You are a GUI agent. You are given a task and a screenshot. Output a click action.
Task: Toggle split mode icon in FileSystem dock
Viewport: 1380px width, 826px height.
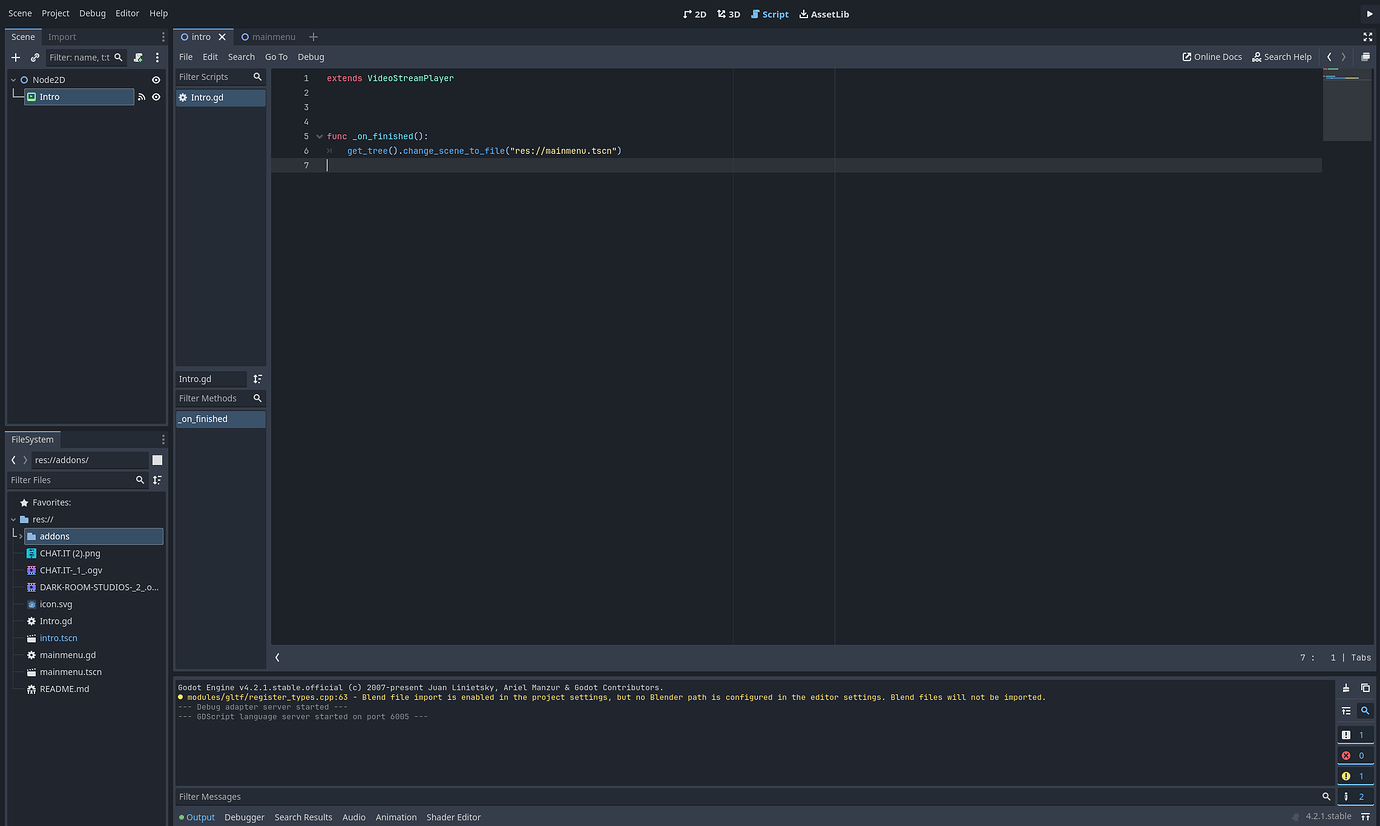(x=157, y=460)
